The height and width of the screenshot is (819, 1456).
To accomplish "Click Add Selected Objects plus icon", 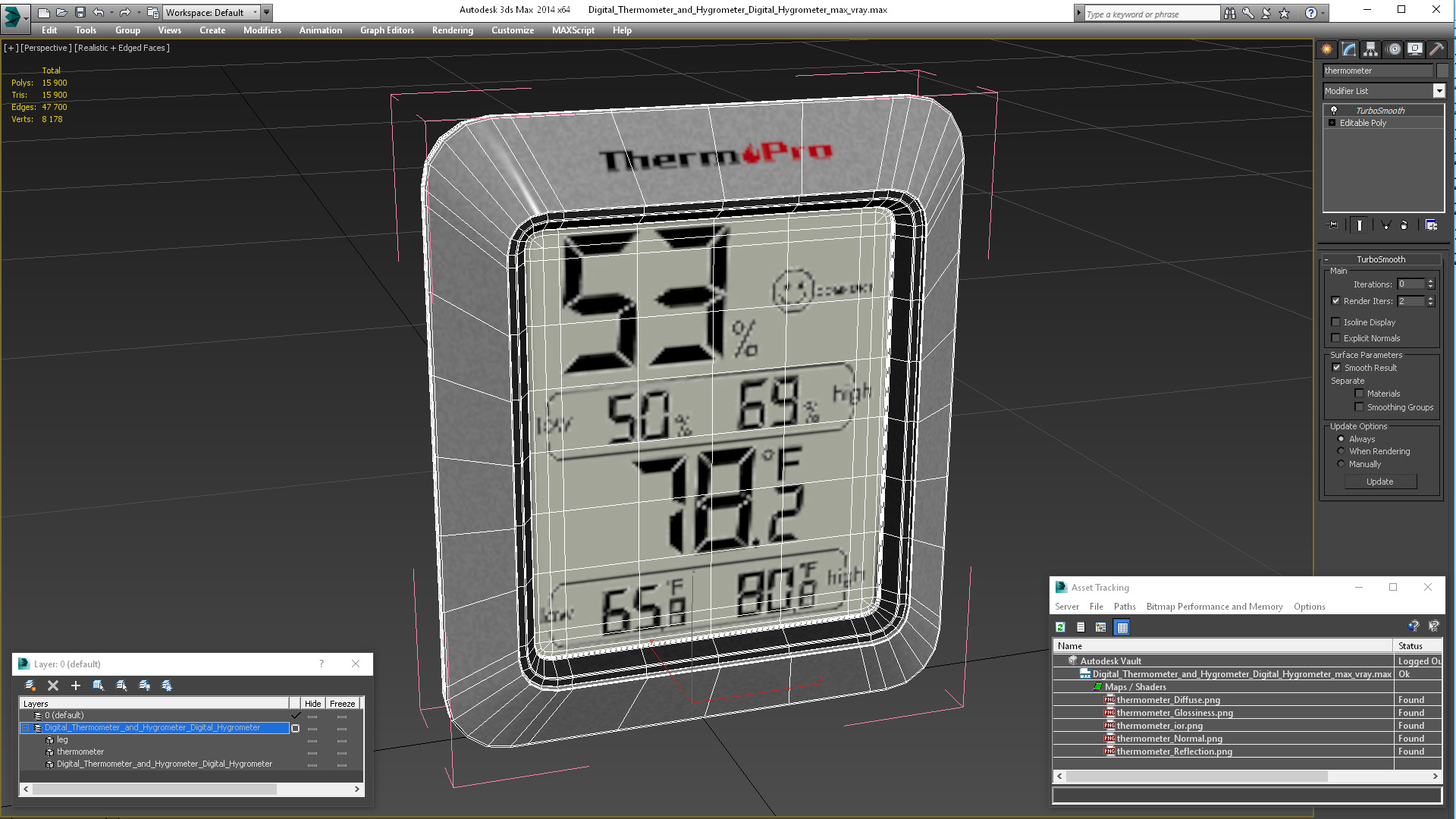I will (75, 686).
